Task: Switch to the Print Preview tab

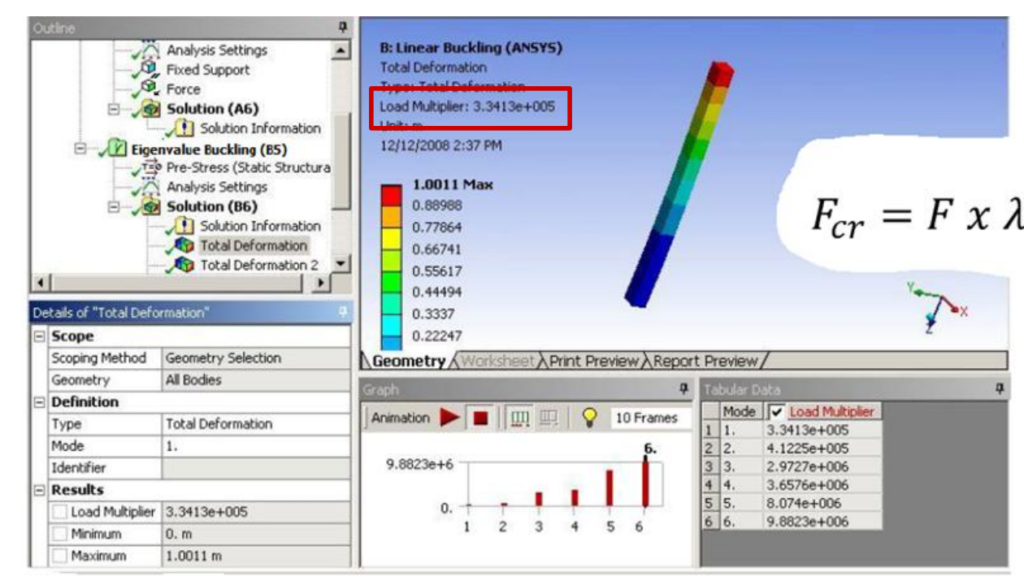Action: click(593, 361)
